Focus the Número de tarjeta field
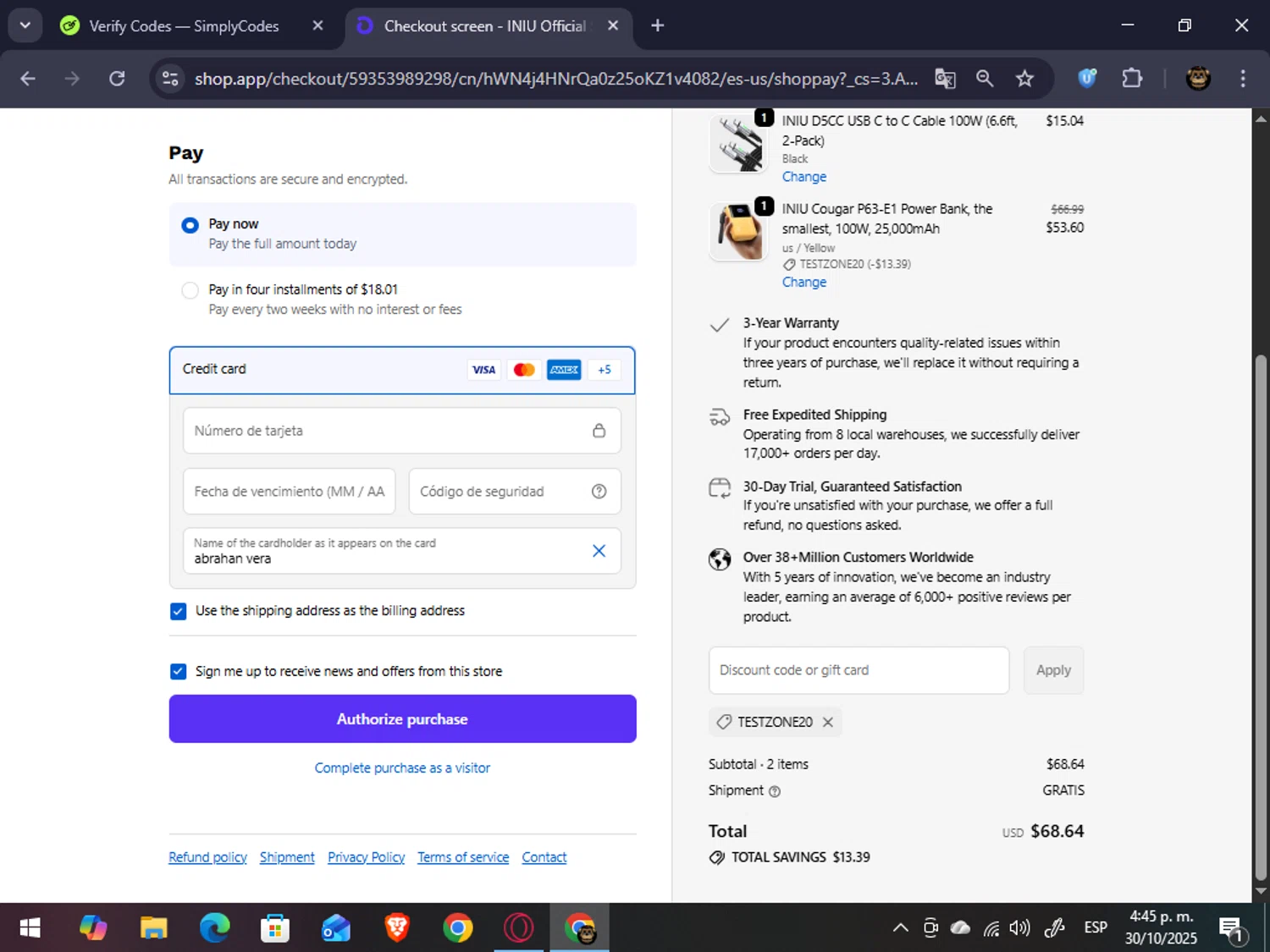Screen dimensions: 1270x952 (402, 431)
